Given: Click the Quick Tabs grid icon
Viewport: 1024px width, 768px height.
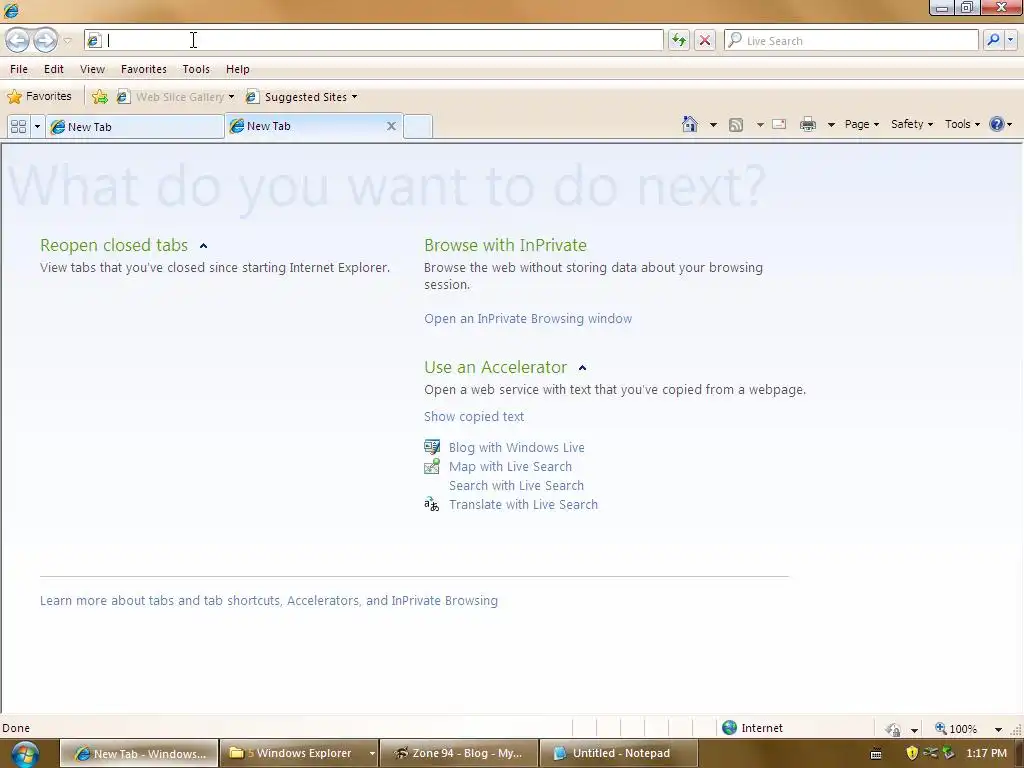Looking at the screenshot, I should 19,126.
